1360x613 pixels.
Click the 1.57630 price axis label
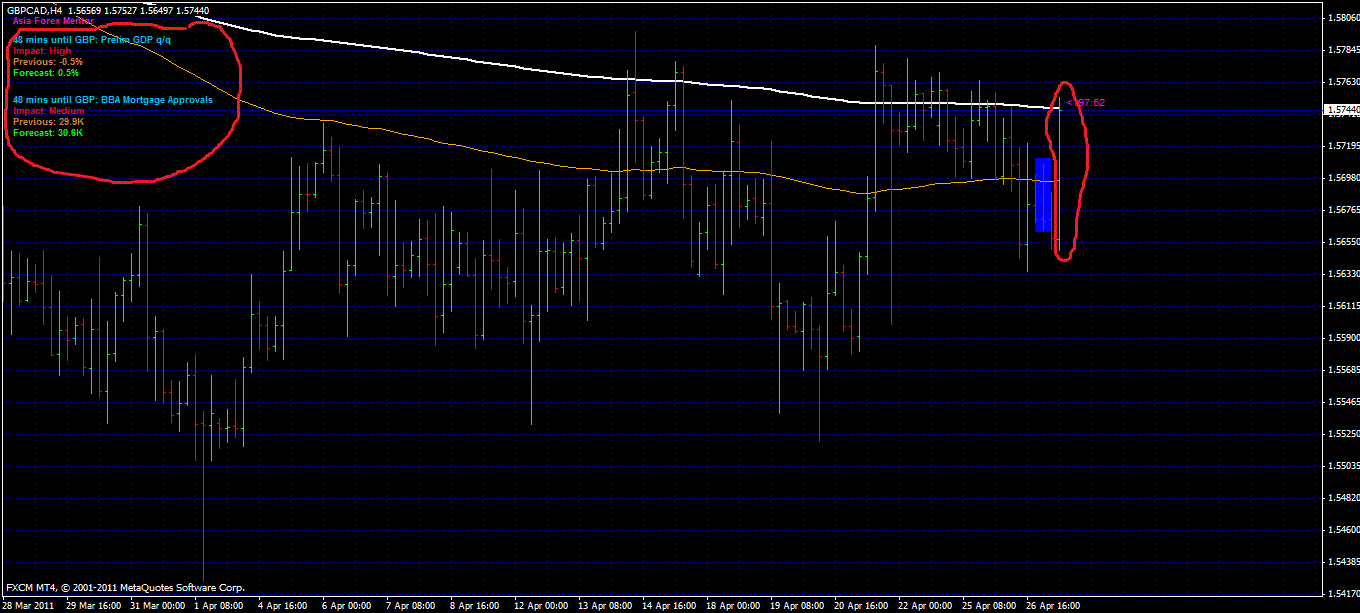pyautogui.click(x=1342, y=81)
